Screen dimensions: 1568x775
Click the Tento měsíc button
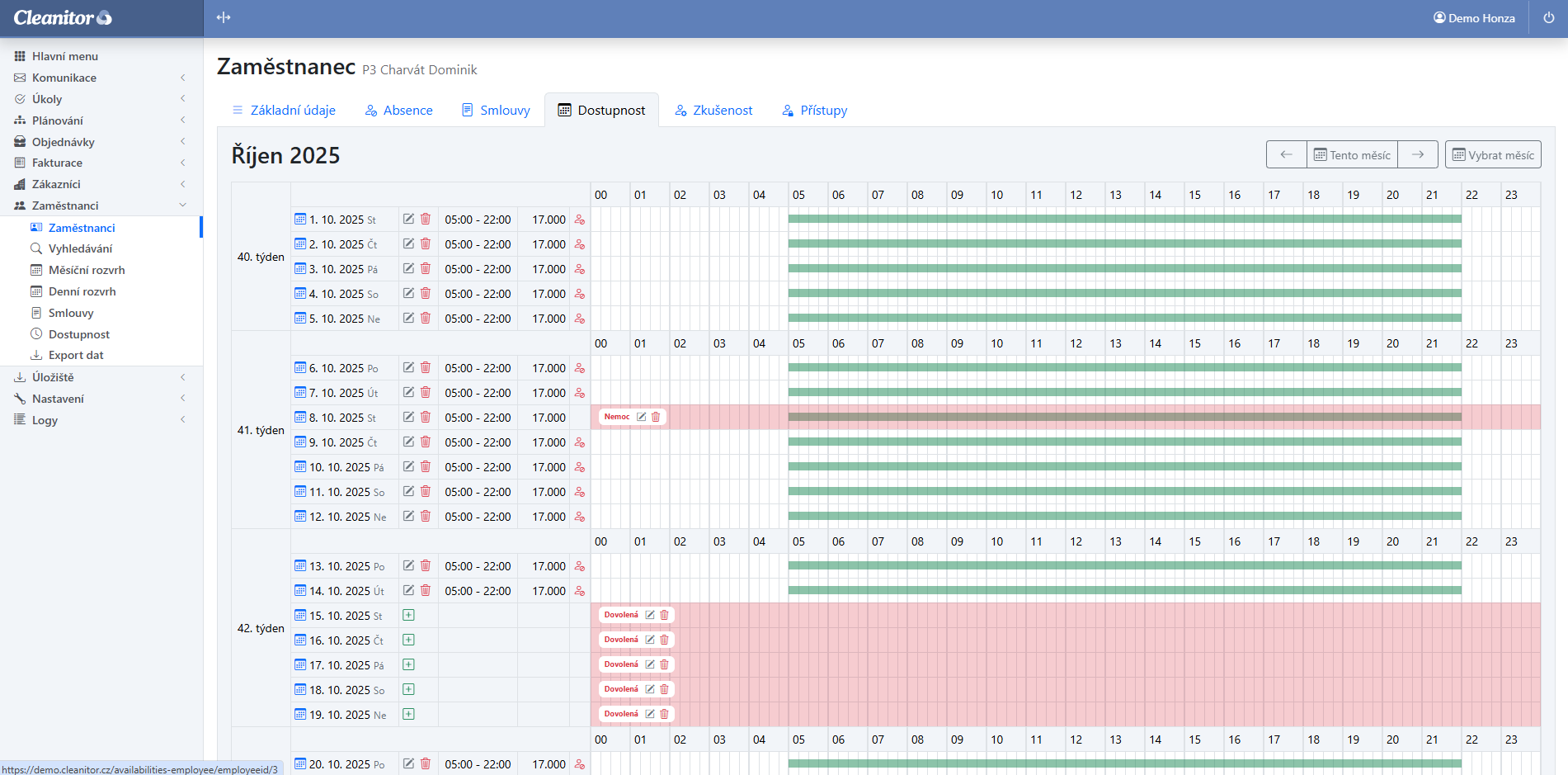[x=1351, y=155]
